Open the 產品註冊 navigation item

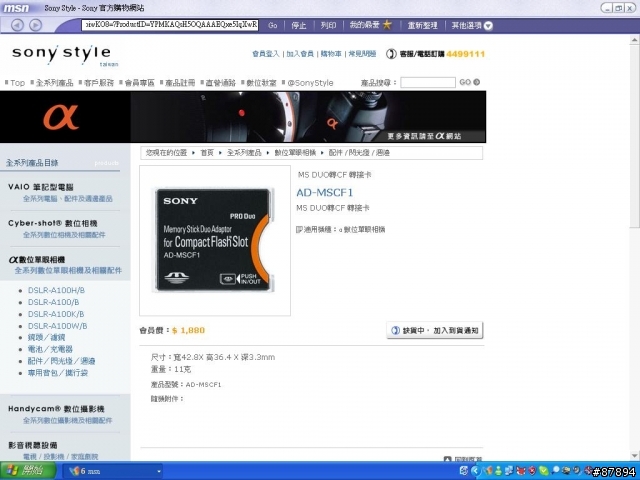[180, 83]
